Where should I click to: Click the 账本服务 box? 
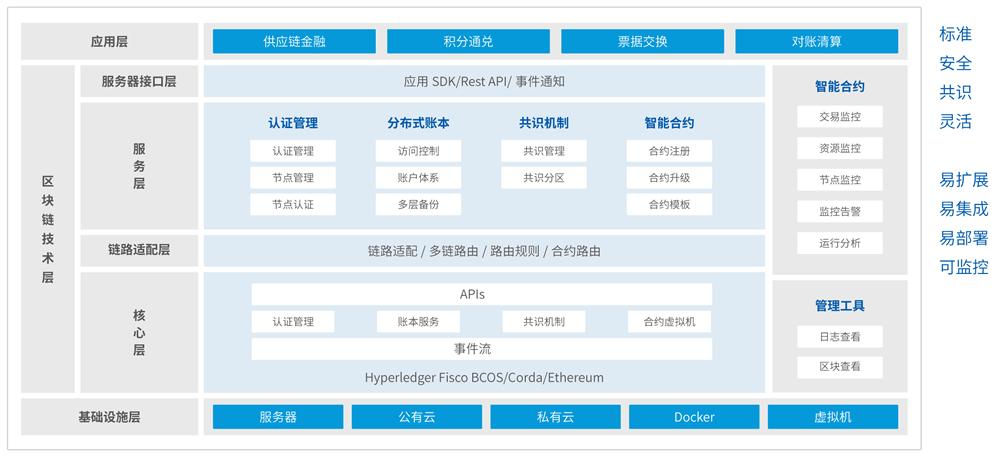(419, 322)
